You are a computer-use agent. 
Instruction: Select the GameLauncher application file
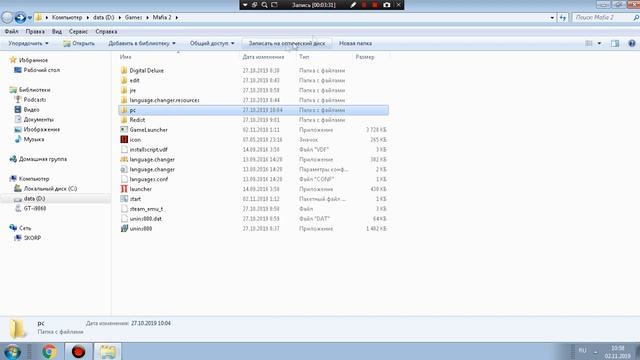tap(148, 130)
